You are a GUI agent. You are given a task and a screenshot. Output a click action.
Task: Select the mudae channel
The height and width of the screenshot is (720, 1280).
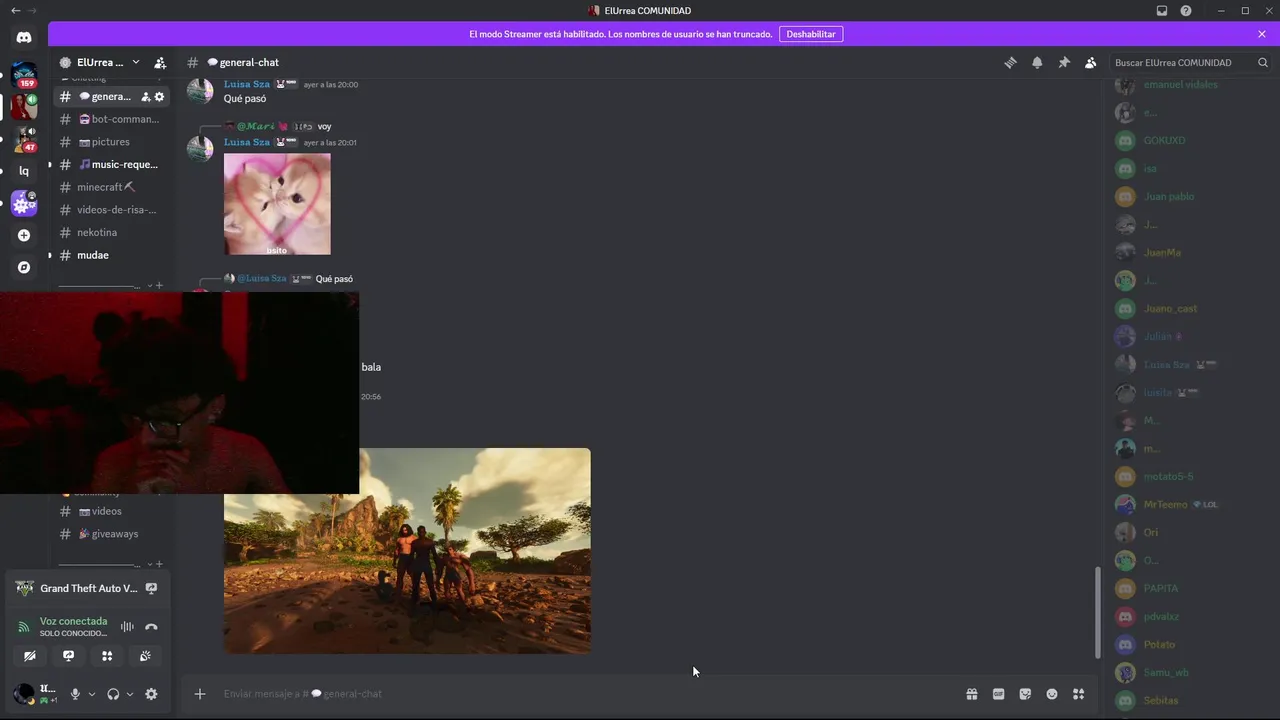pos(111,255)
